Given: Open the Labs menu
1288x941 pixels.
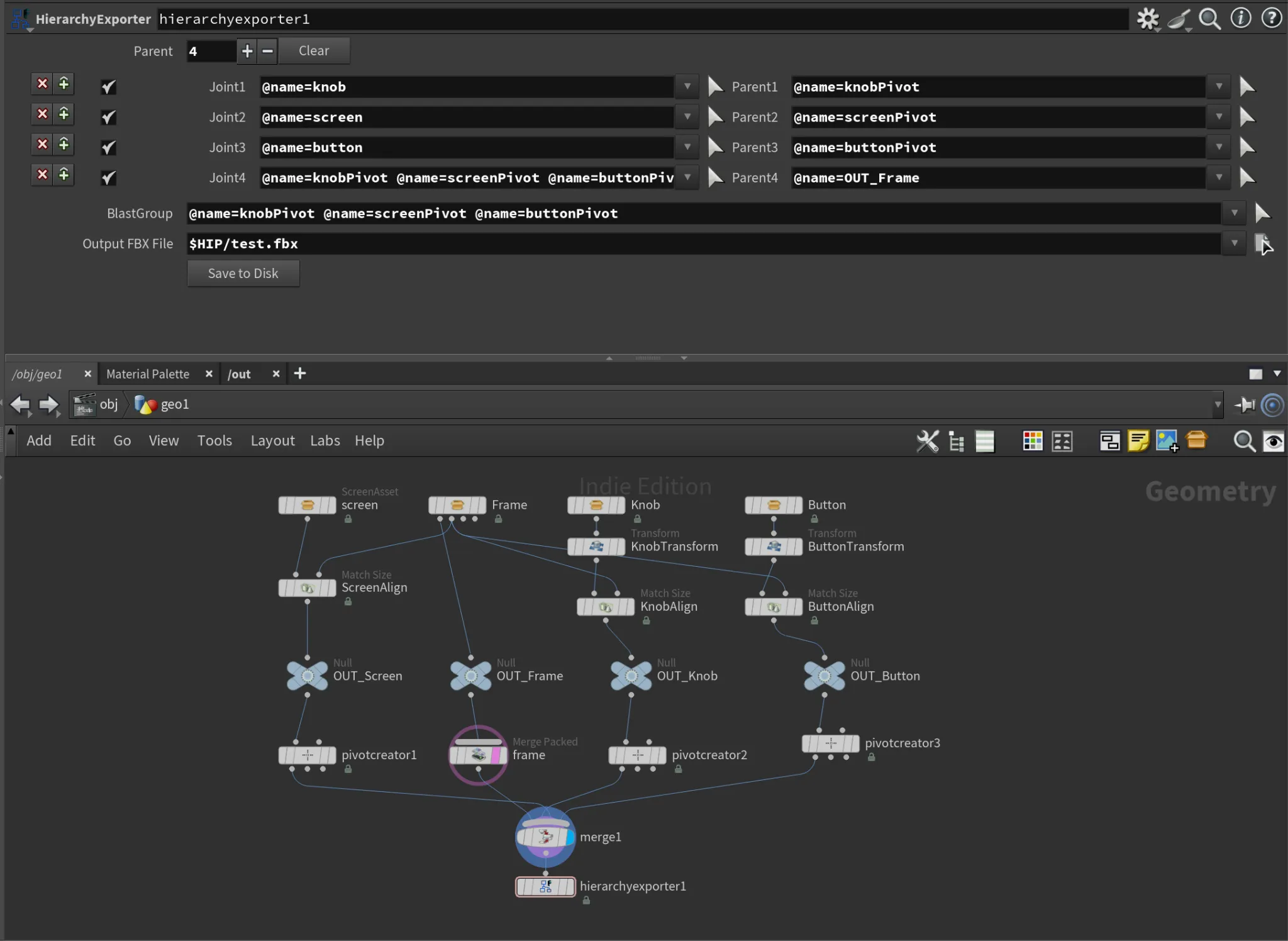Looking at the screenshot, I should coord(325,441).
